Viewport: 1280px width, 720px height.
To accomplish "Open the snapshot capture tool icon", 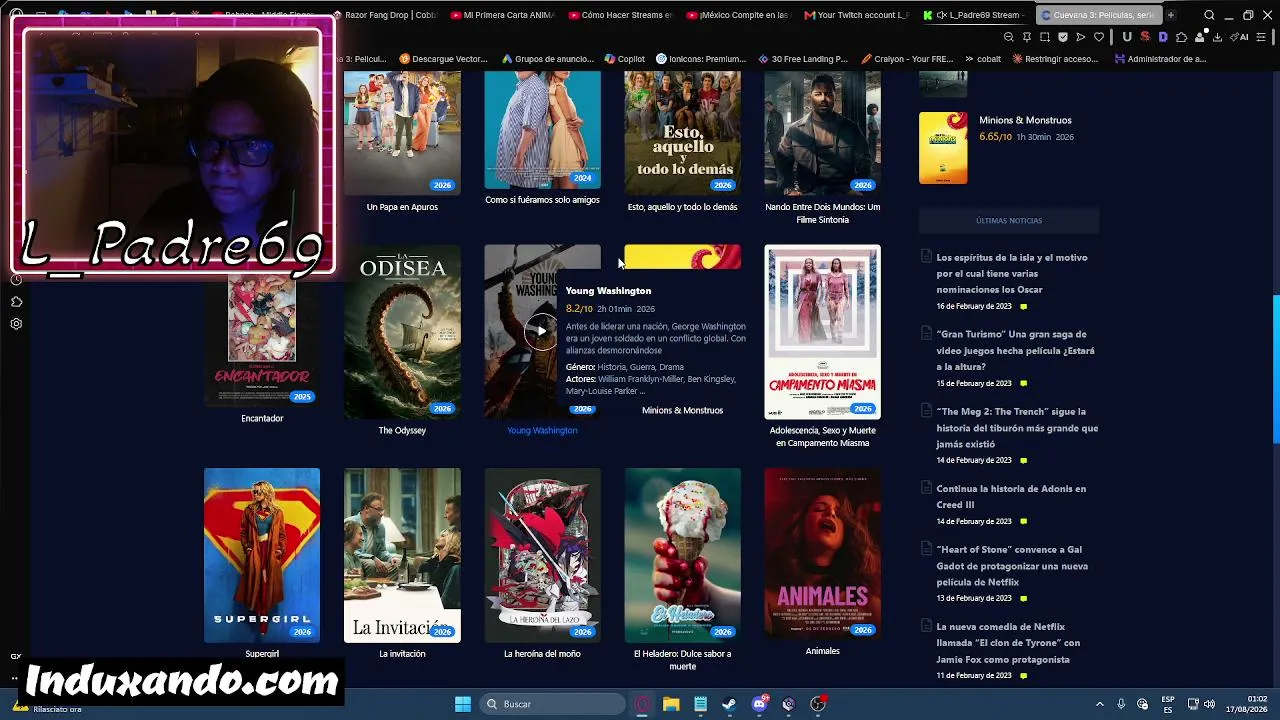I will [x=1045, y=37].
